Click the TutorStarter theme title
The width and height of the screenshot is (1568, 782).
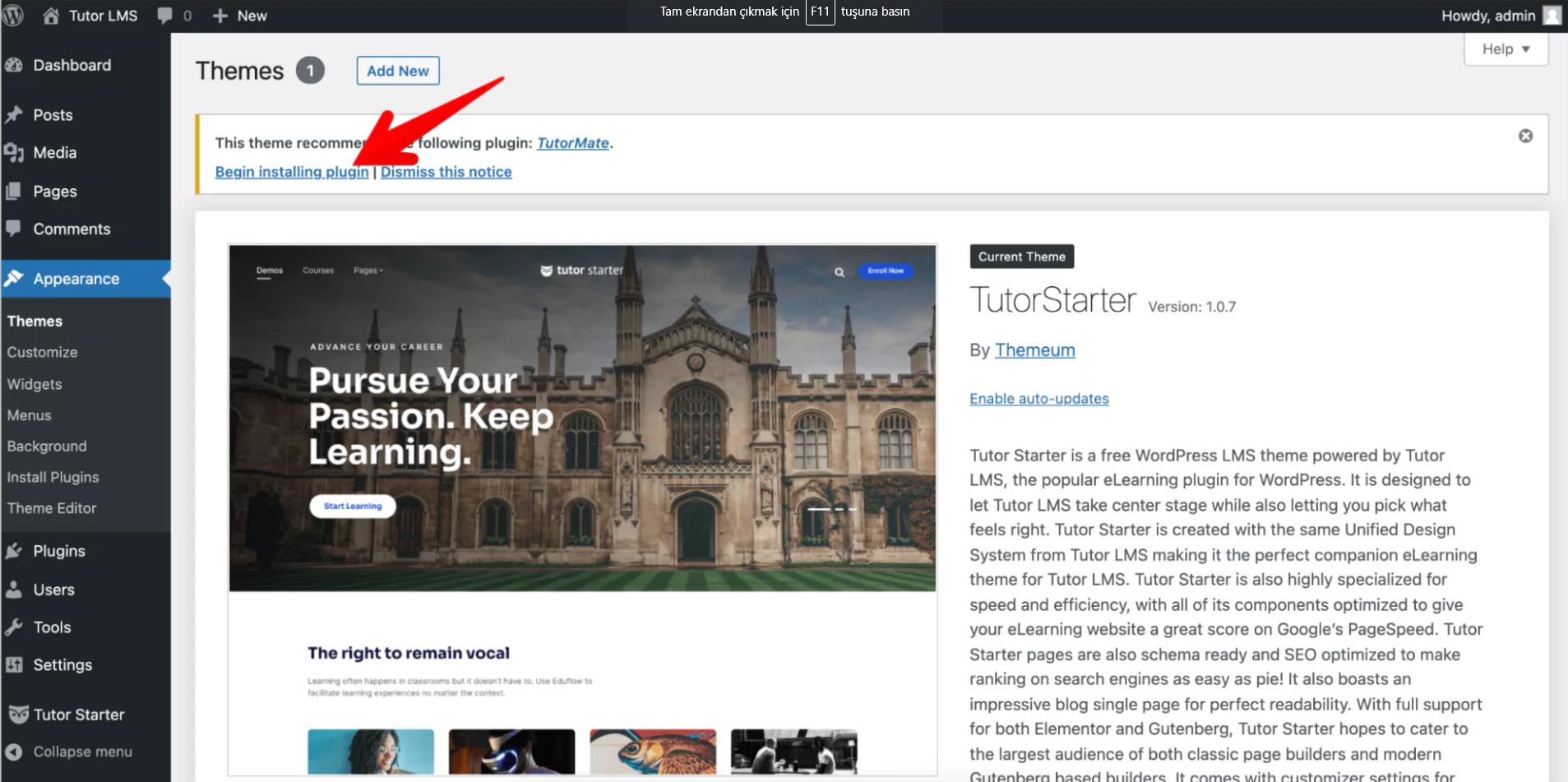pos(1052,300)
